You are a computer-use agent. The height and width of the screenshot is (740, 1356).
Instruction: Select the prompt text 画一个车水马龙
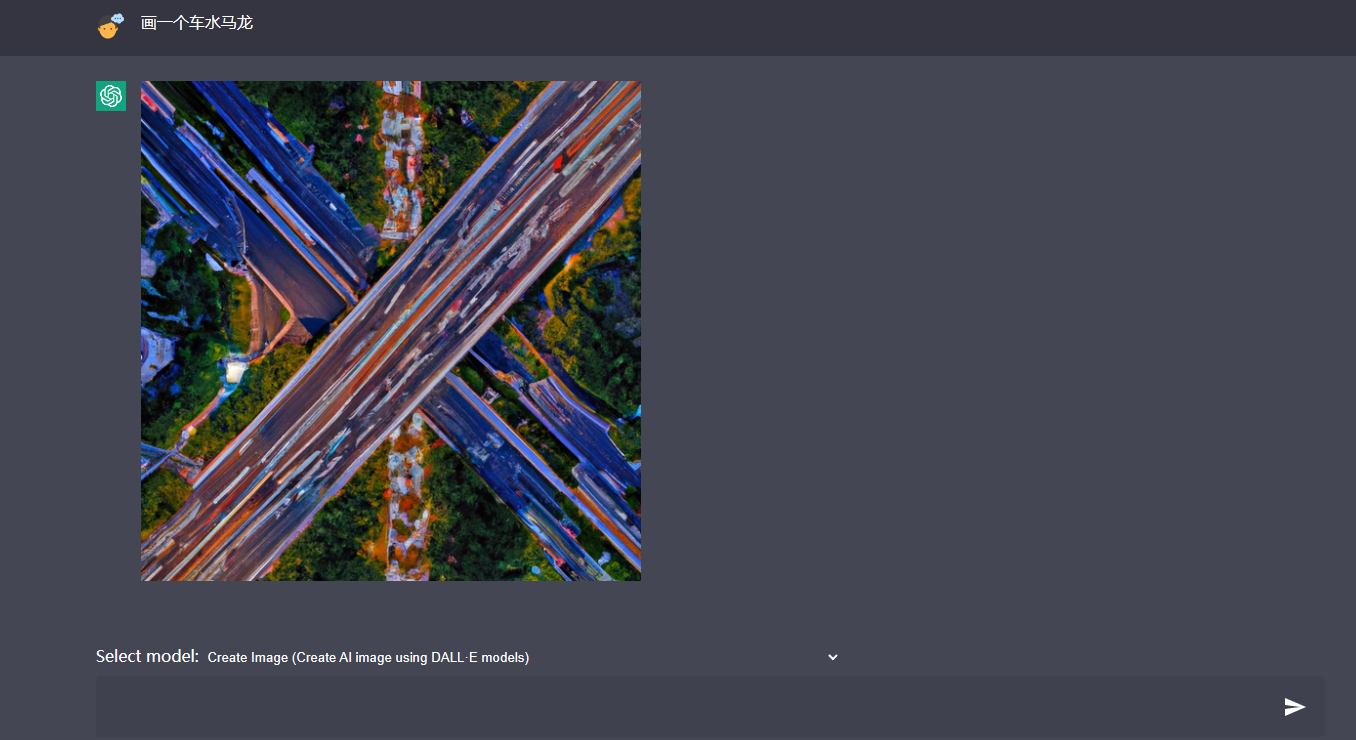click(197, 23)
